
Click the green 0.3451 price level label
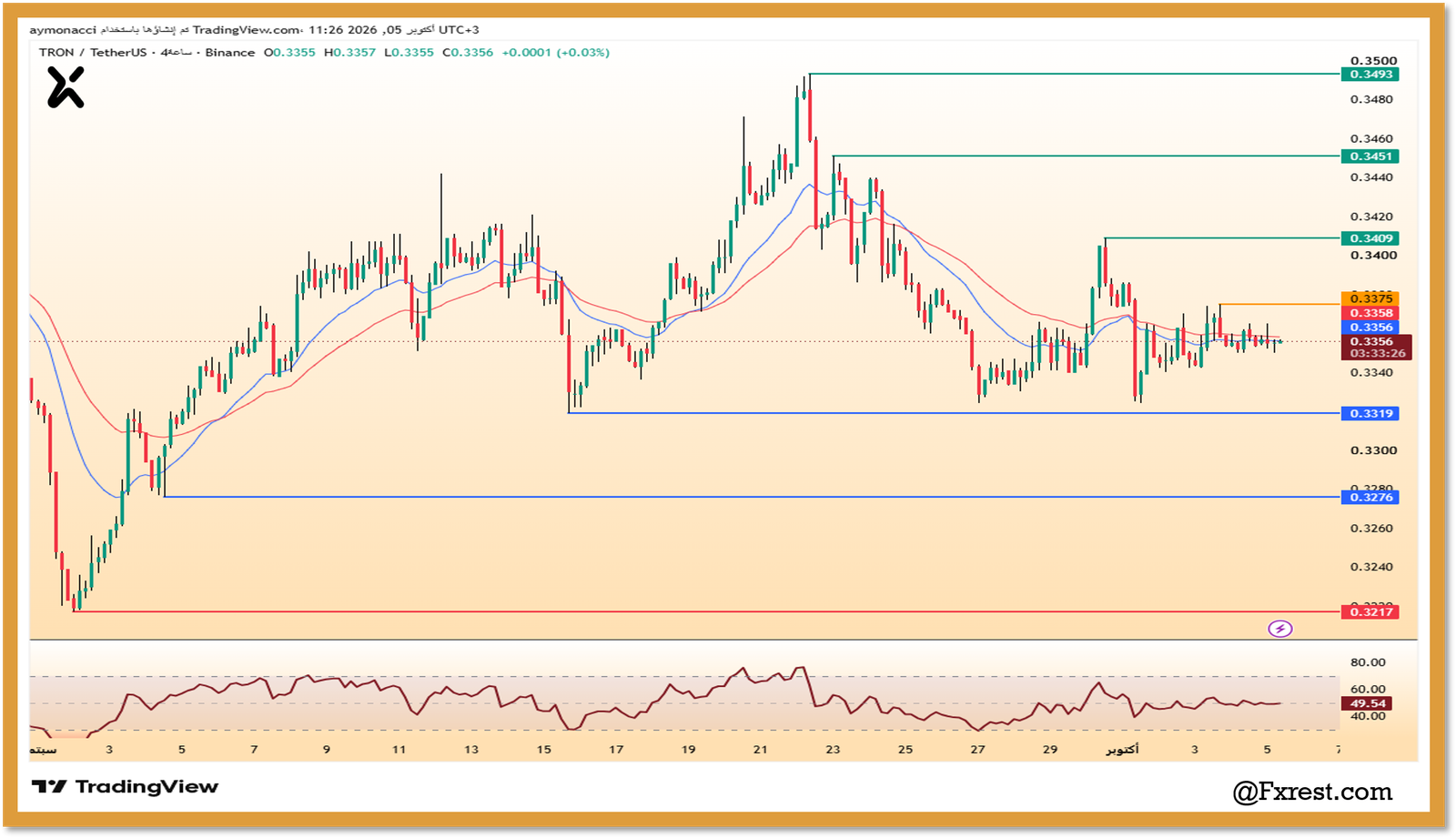pyautogui.click(x=1370, y=156)
